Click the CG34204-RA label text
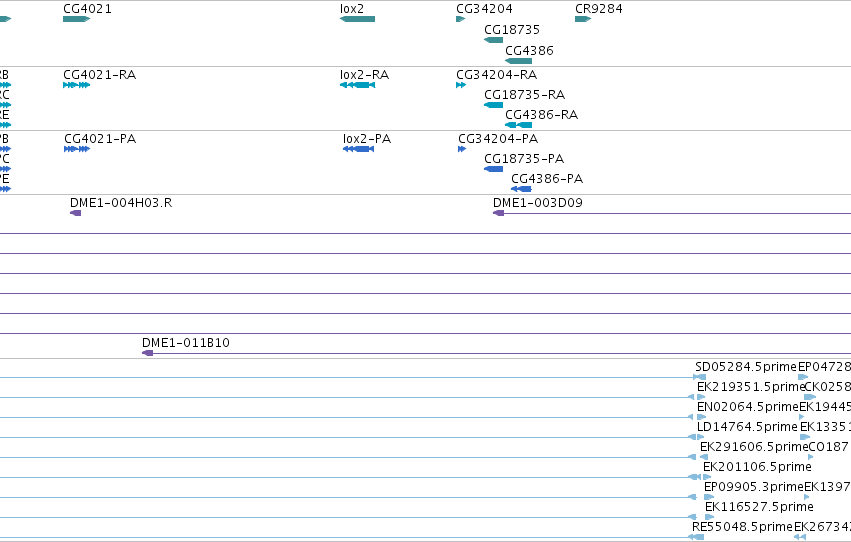Screen dimensions: 851x542 click(497, 74)
